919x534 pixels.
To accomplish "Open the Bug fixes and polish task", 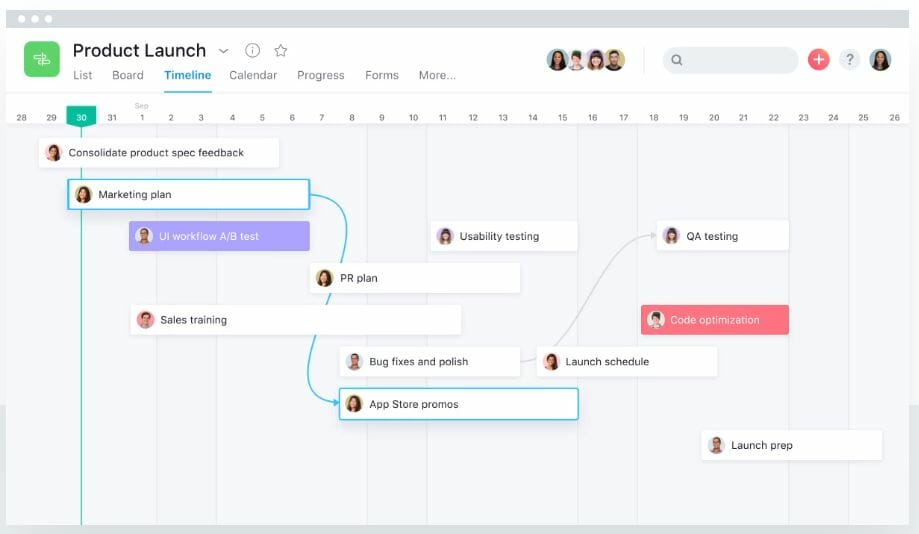I will 430,362.
